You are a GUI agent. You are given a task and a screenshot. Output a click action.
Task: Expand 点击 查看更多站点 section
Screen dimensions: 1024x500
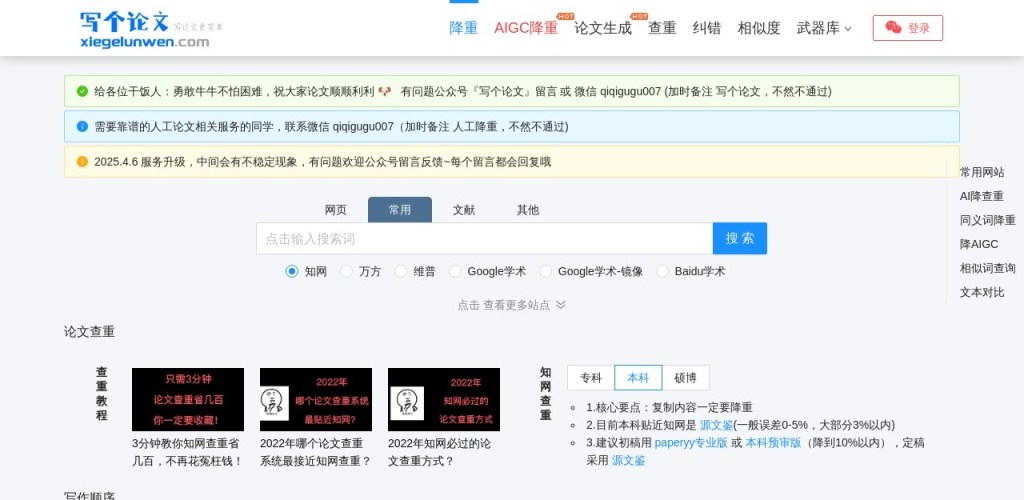click(x=511, y=305)
